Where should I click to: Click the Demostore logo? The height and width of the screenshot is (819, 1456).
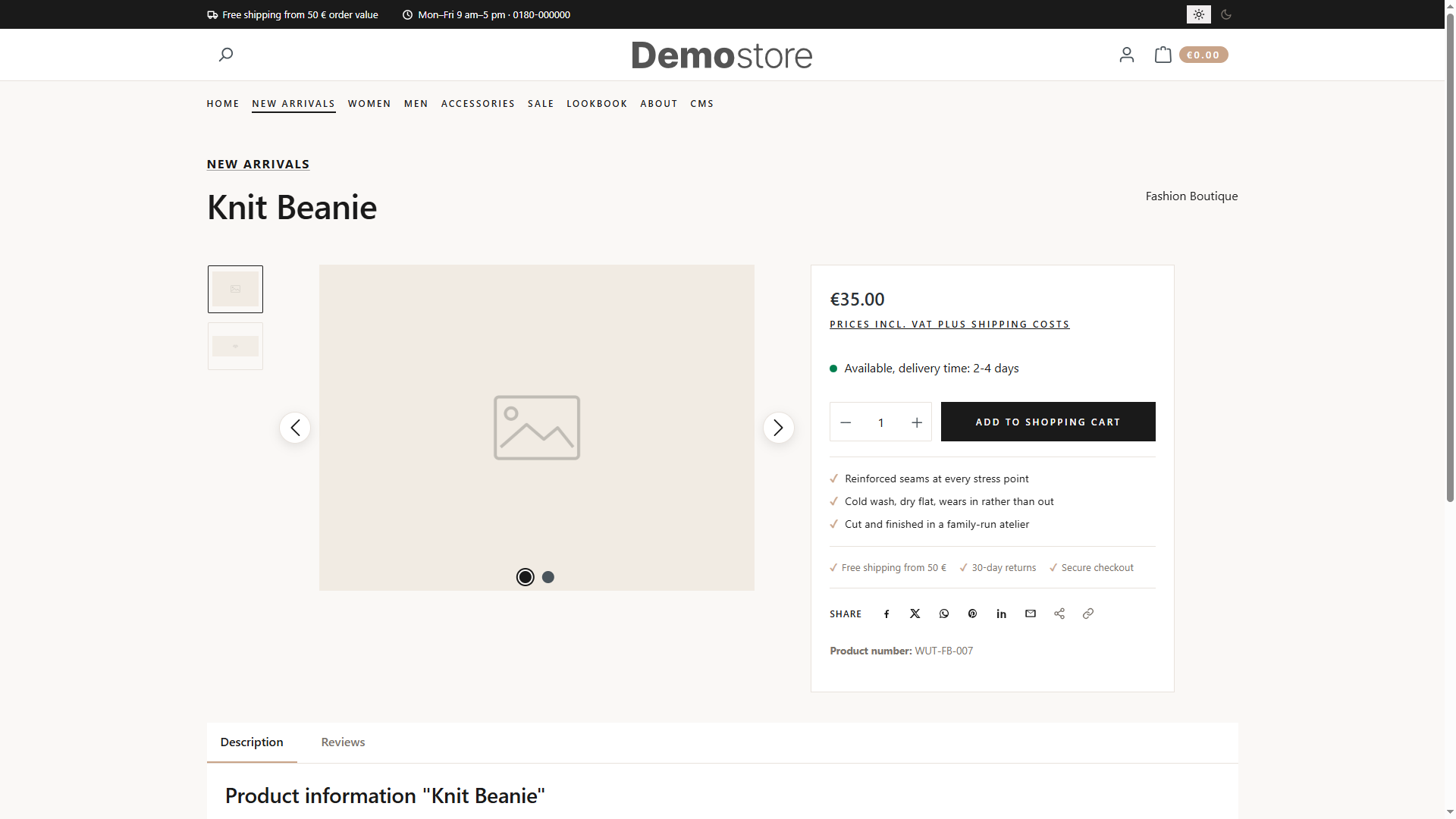click(722, 55)
